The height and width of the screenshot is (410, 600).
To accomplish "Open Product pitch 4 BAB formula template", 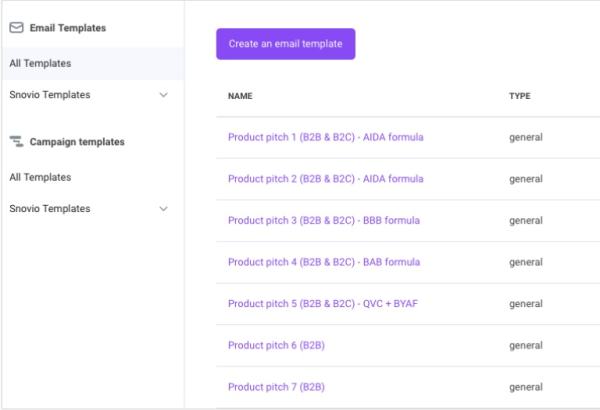I will coord(323,262).
